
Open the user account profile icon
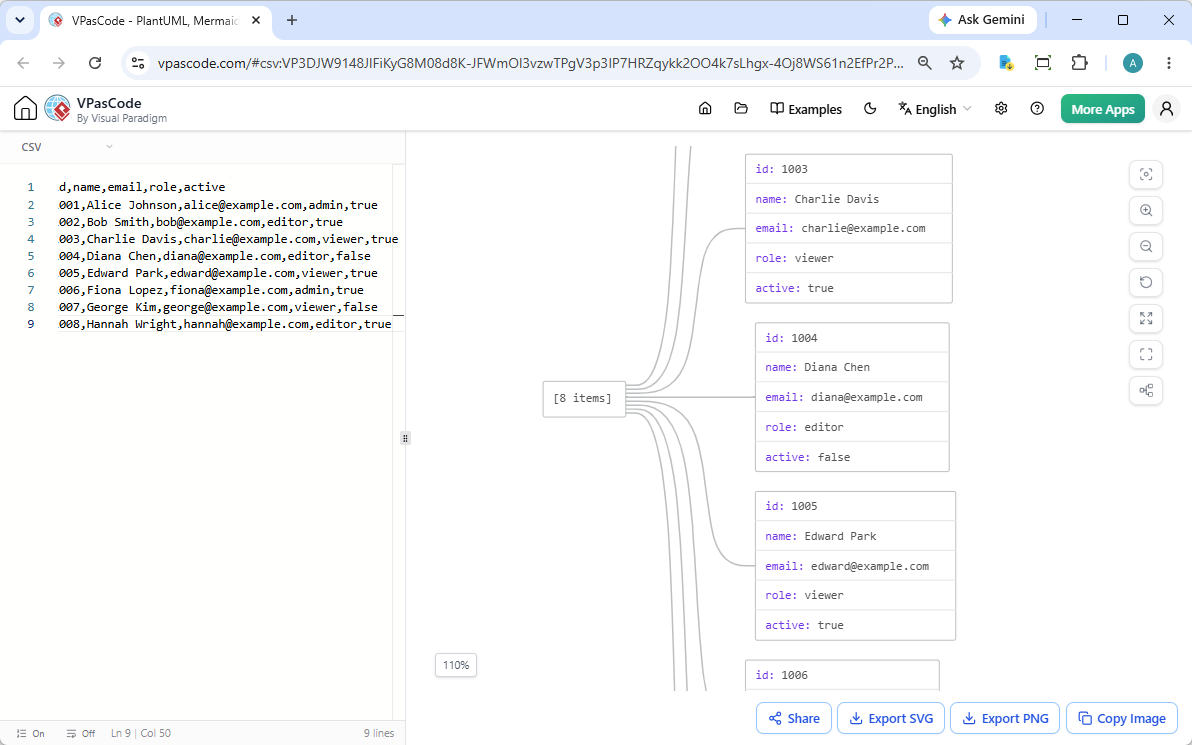[x=1166, y=109]
